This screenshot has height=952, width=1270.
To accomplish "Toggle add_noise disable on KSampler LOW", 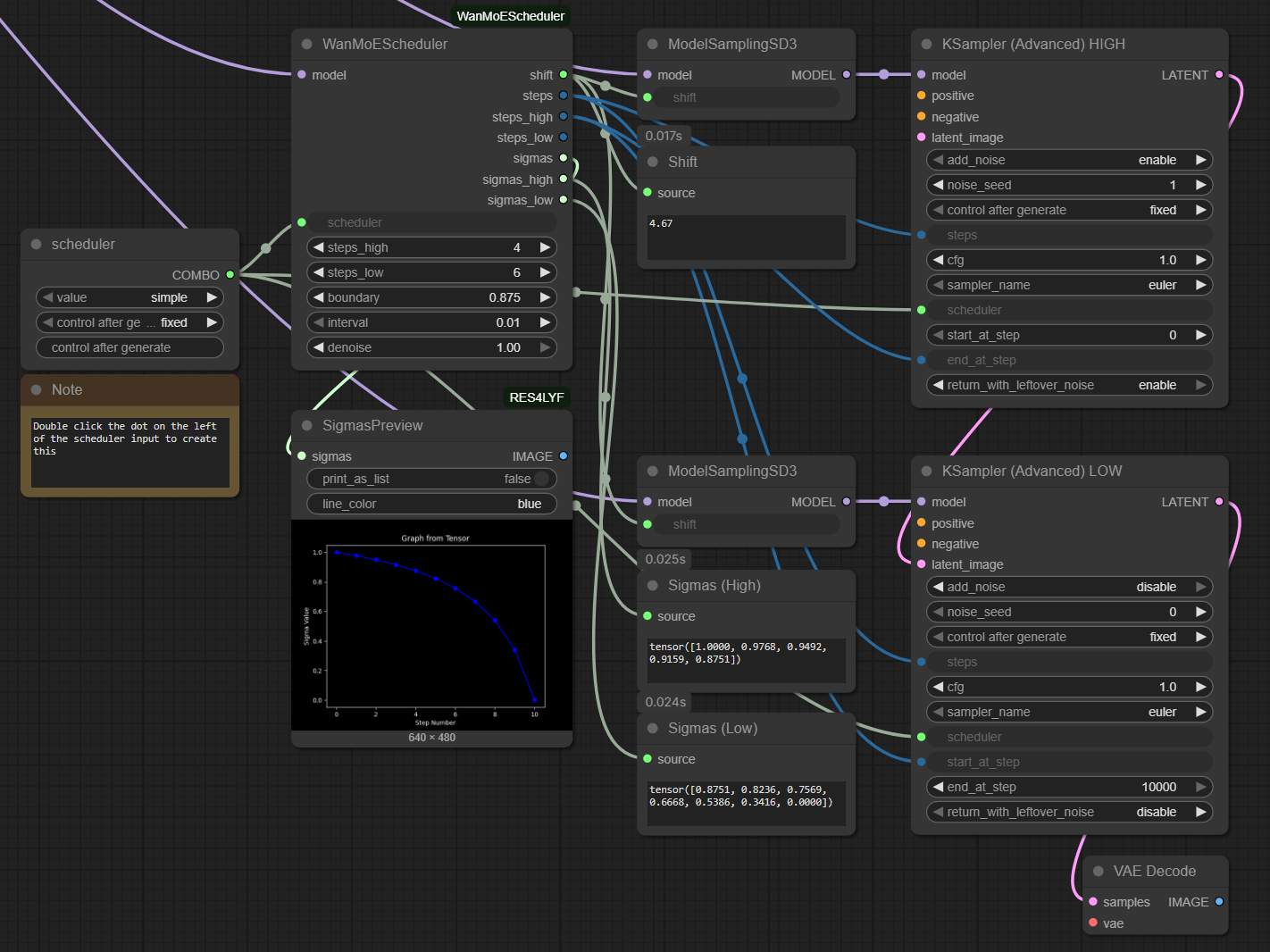I will click(1069, 587).
